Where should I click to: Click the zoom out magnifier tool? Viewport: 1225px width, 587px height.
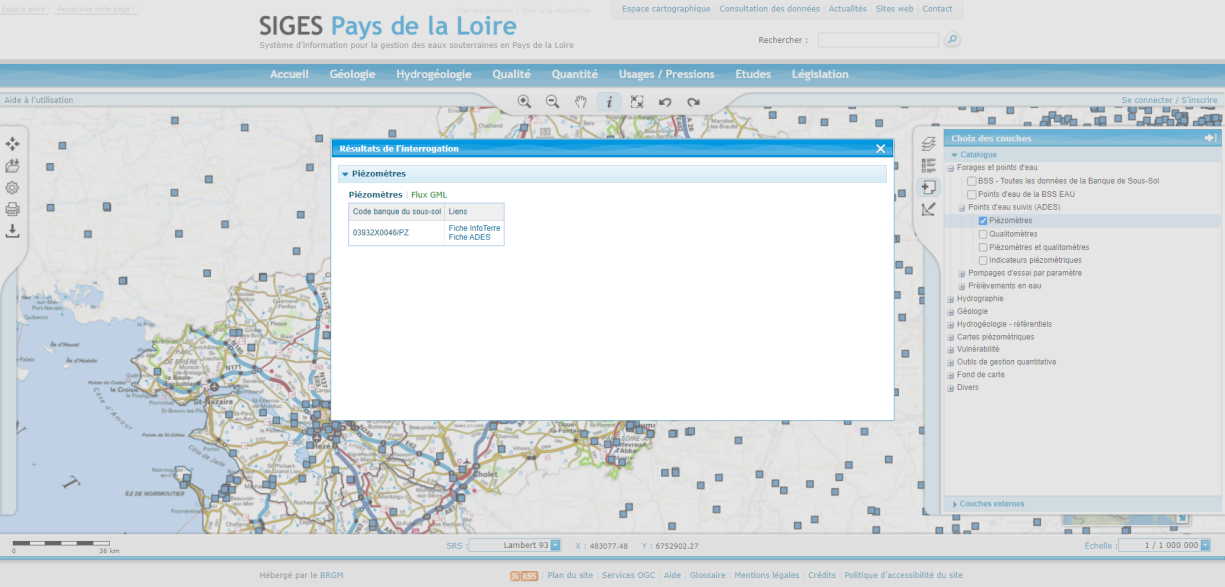(x=552, y=102)
